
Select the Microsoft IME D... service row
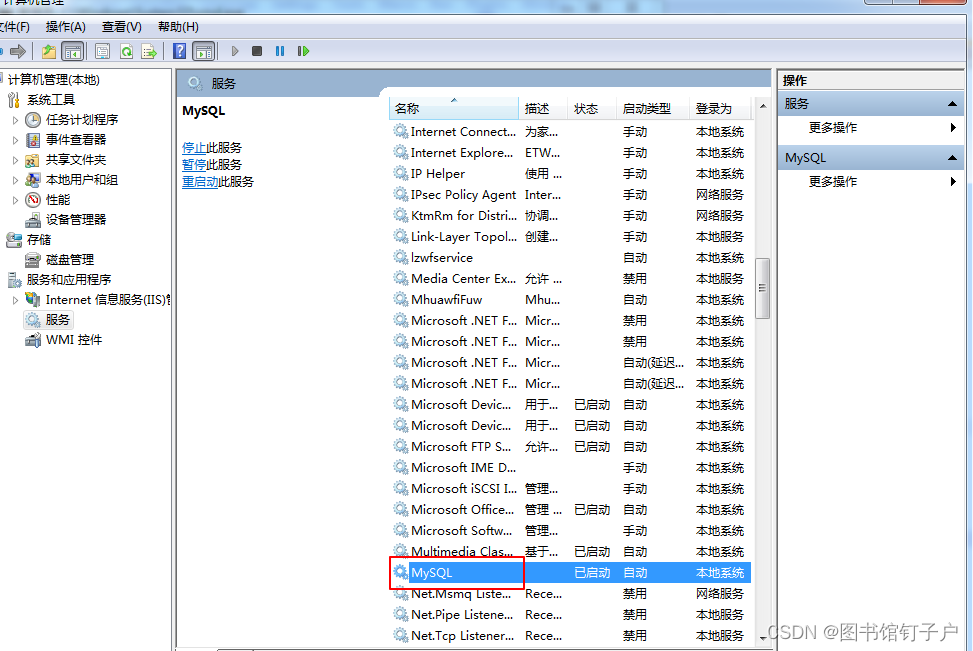tap(571, 468)
